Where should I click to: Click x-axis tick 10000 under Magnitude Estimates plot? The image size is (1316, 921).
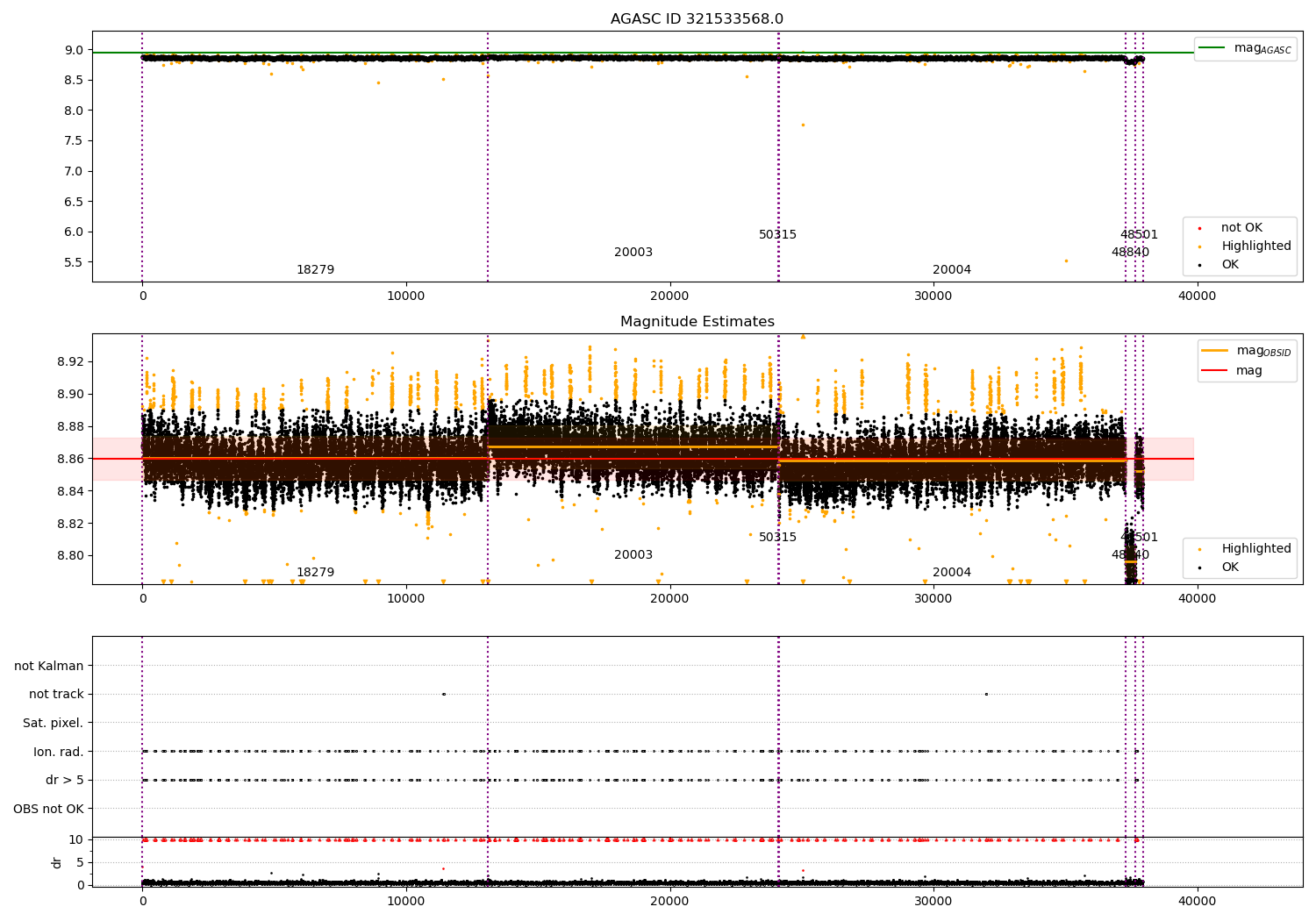(x=406, y=598)
